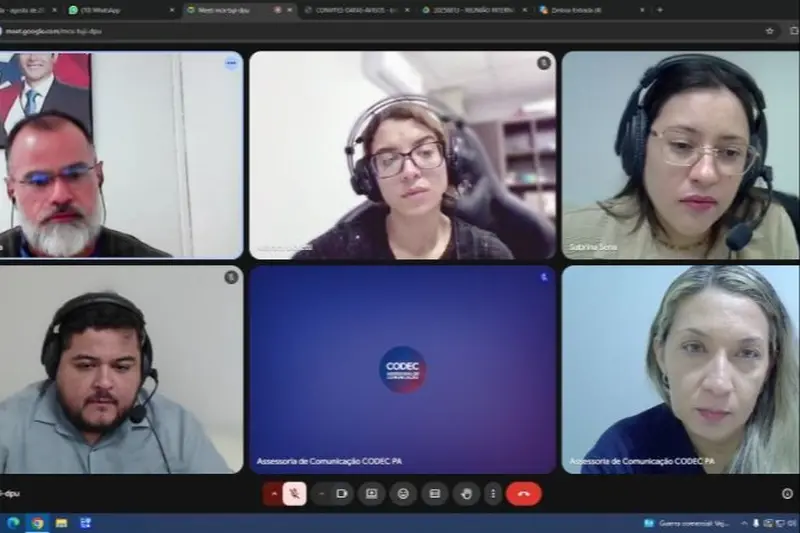The height and width of the screenshot is (533, 800).
Task: Open the icon at the bottom-right of Meet
Action: [x=787, y=493]
